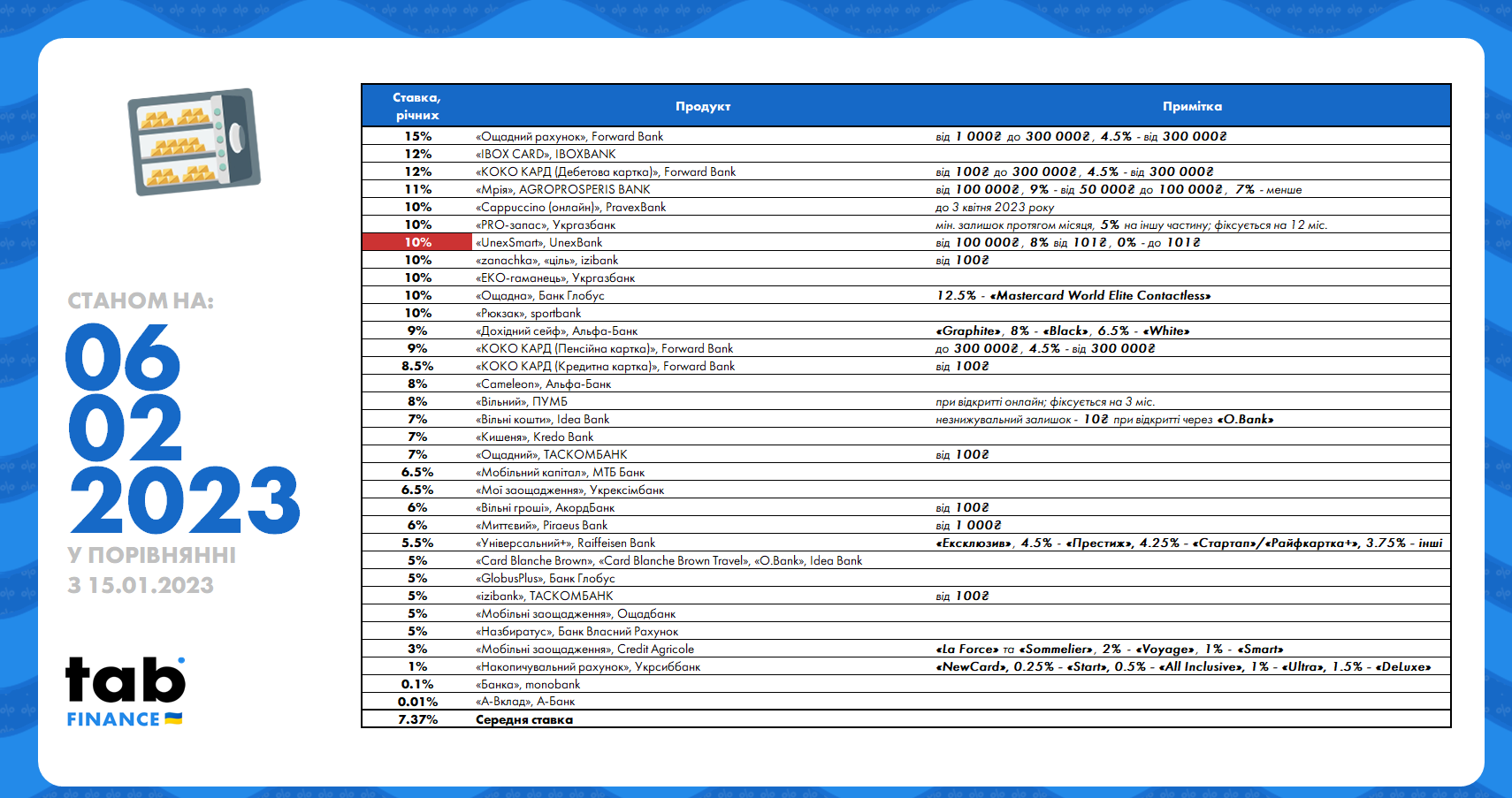Select the note 'до 3 квітня 2023 року'
The height and width of the screenshot is (798, 1512).
click(x=995, y=207)
